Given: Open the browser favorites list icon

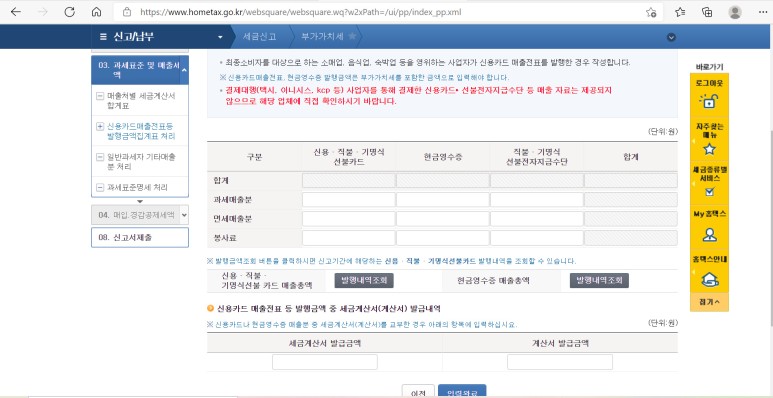Looking at the screenshot, I should click(680, 12).
